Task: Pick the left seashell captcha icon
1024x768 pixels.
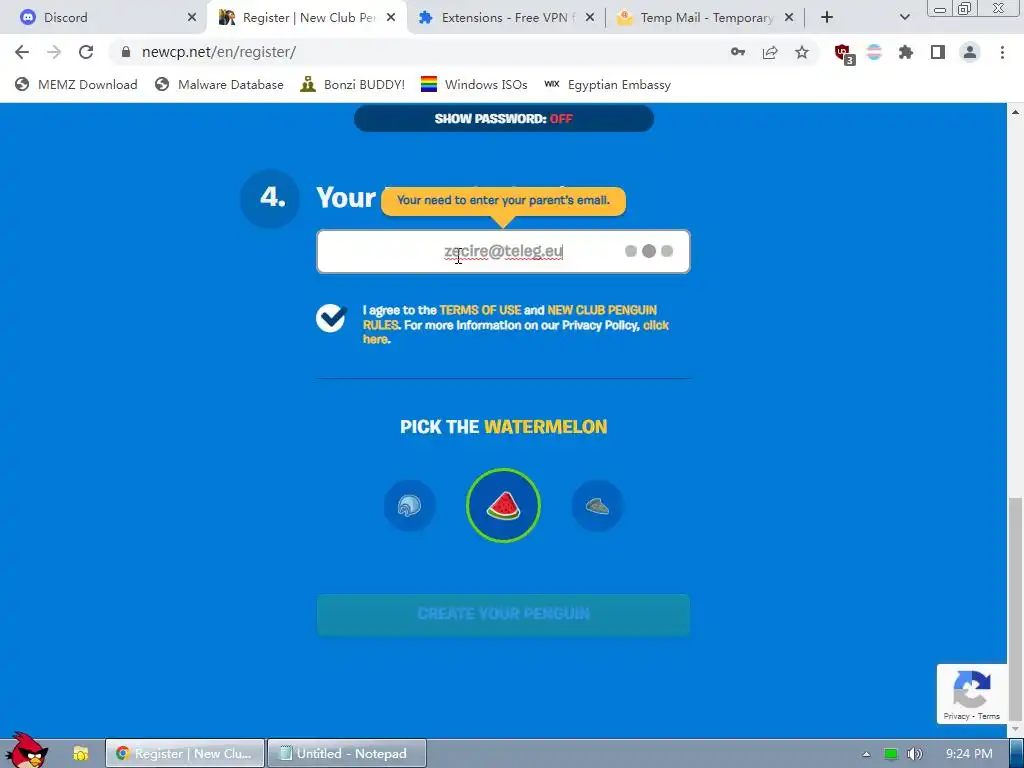Action: [409, 505]
